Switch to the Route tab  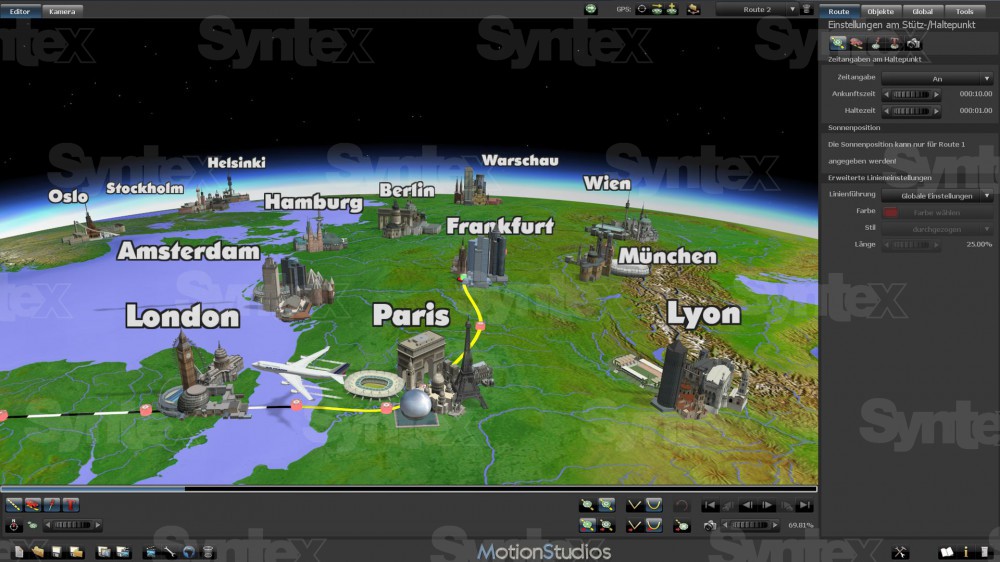tap(839, 11)
